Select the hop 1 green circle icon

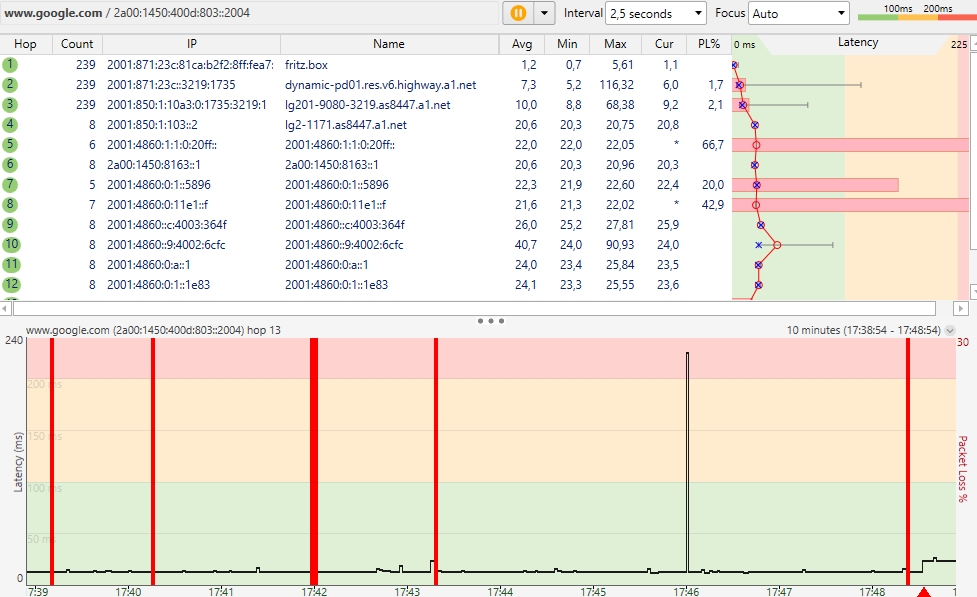pyautogui.click(x=10, y=64)
